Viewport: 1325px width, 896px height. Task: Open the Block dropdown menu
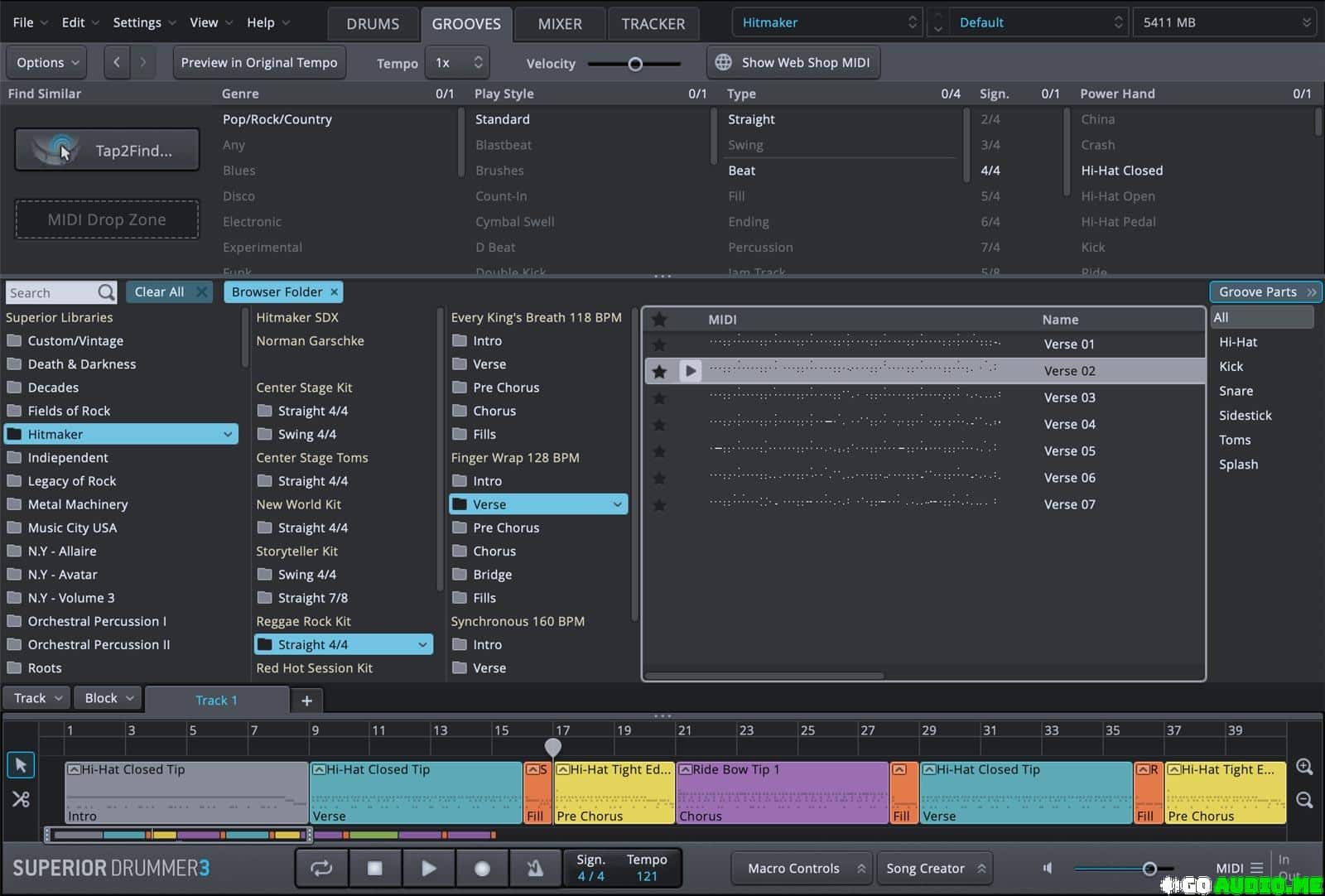coord(108,698)
